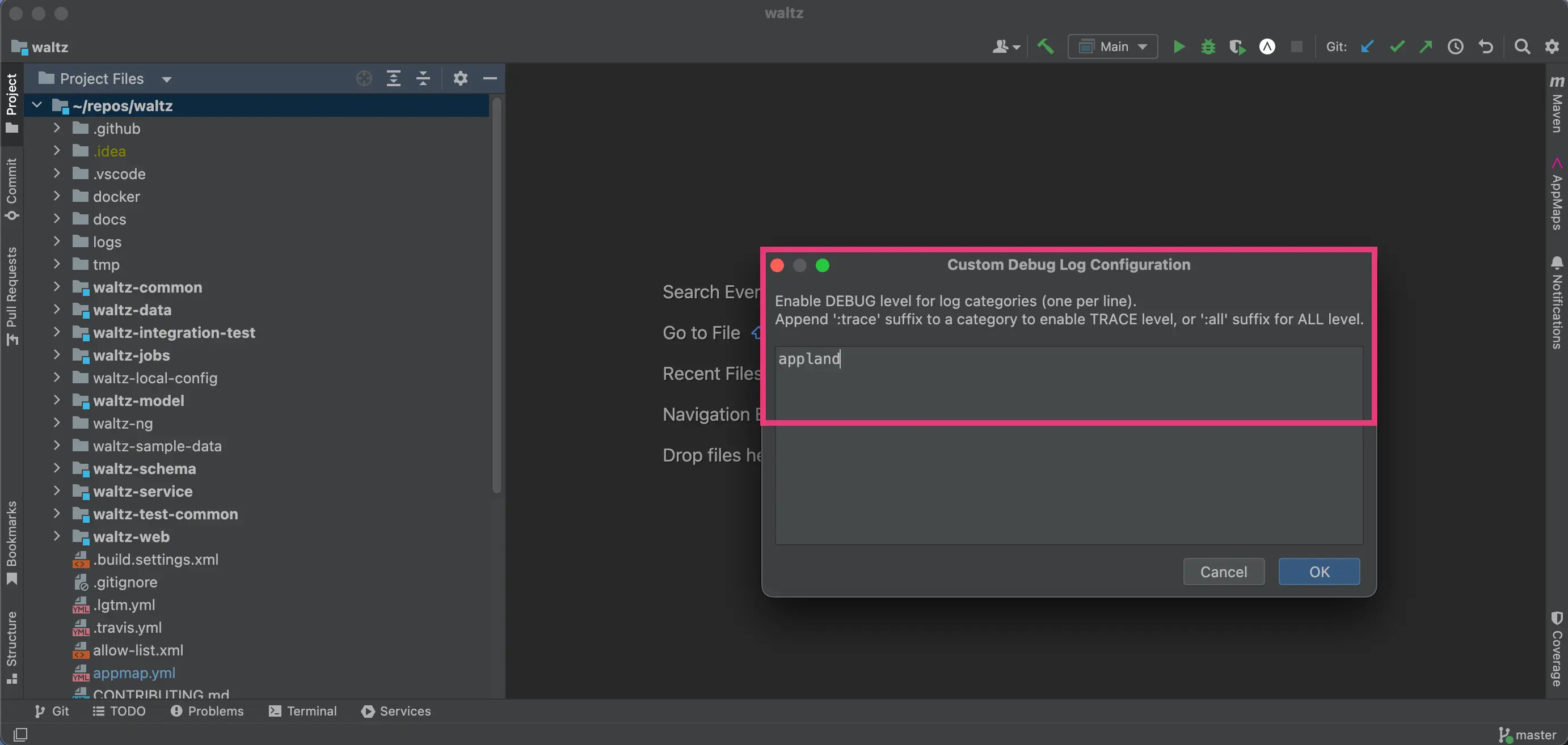1568x745 pixels.
Task: Open the code-with-me user icon
Action: click(1006, 47)
